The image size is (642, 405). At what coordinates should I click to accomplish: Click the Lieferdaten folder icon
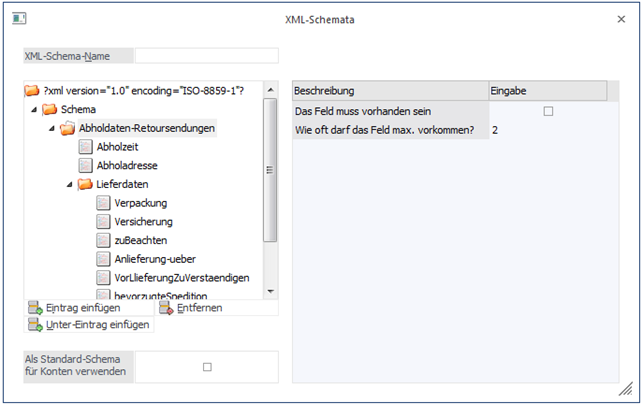(86, 184)
